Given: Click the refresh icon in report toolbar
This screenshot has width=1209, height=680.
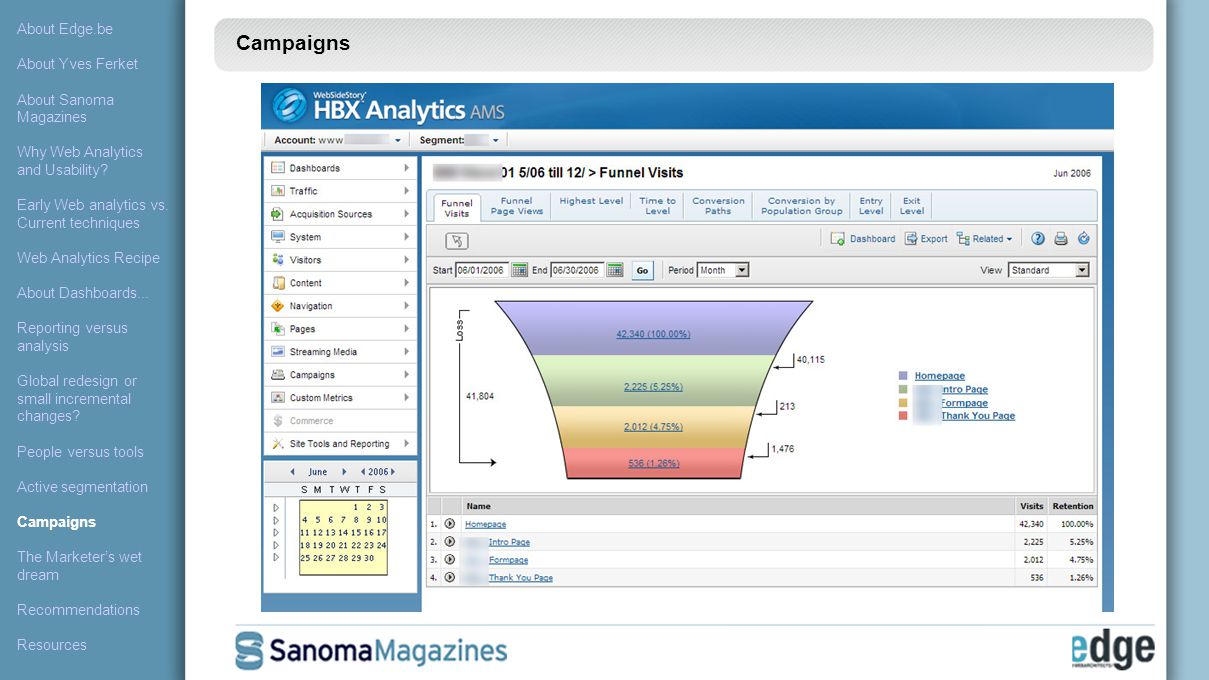Looking at the screenshot, I should (x=1083, y=239).
